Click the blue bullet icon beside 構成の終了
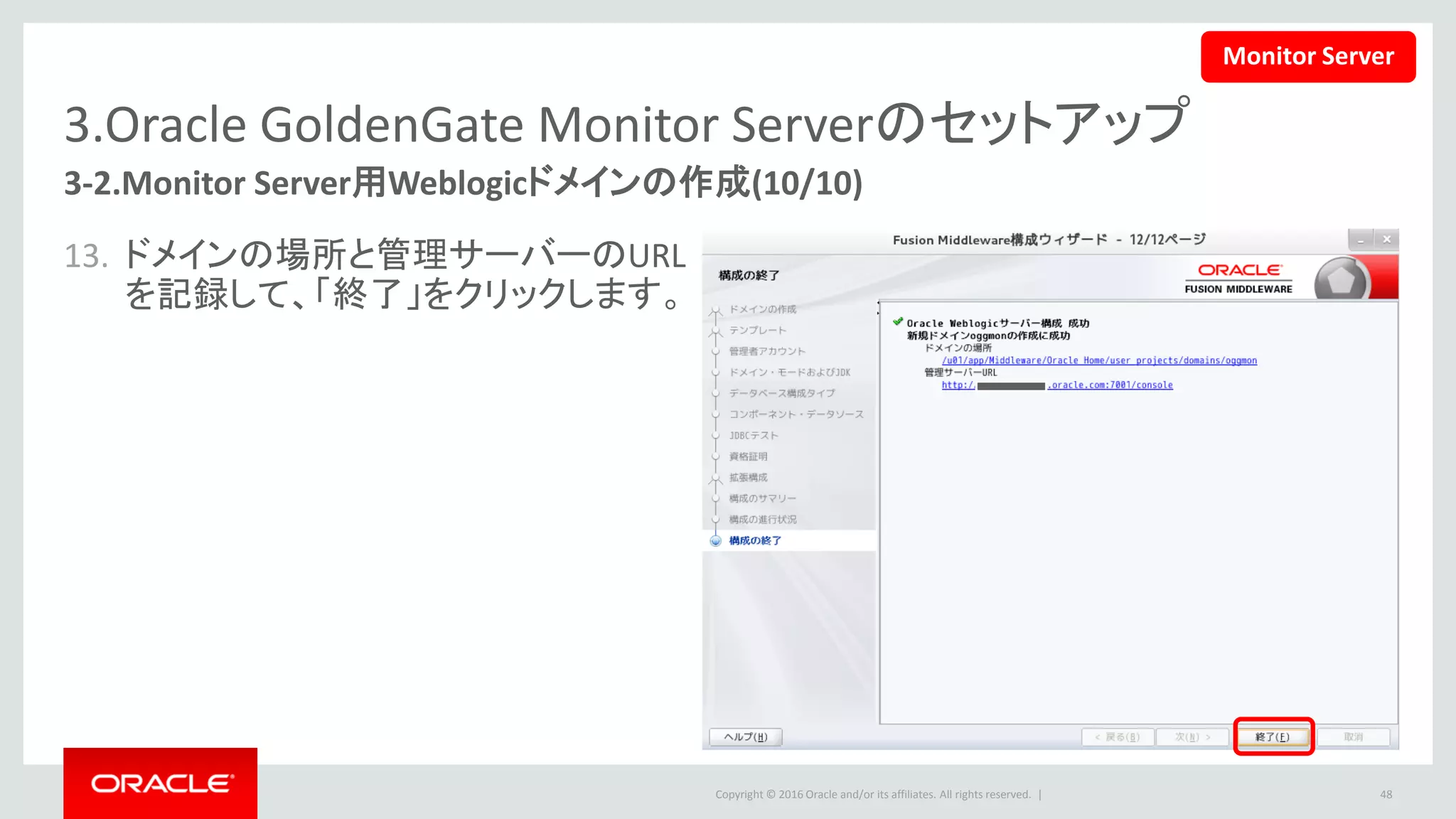 click(716, 540)
